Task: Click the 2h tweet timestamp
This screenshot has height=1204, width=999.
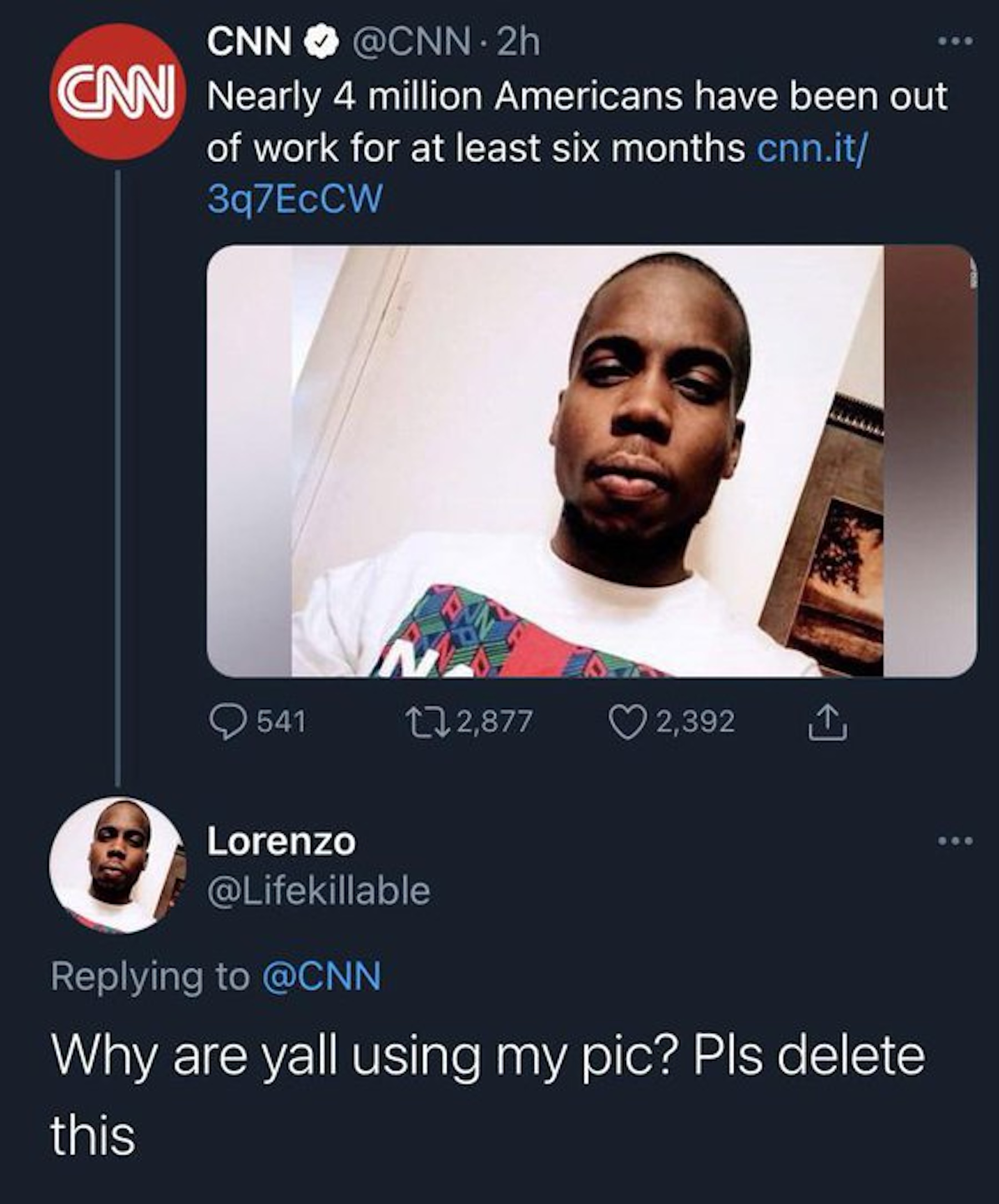Action: (518, 43)
